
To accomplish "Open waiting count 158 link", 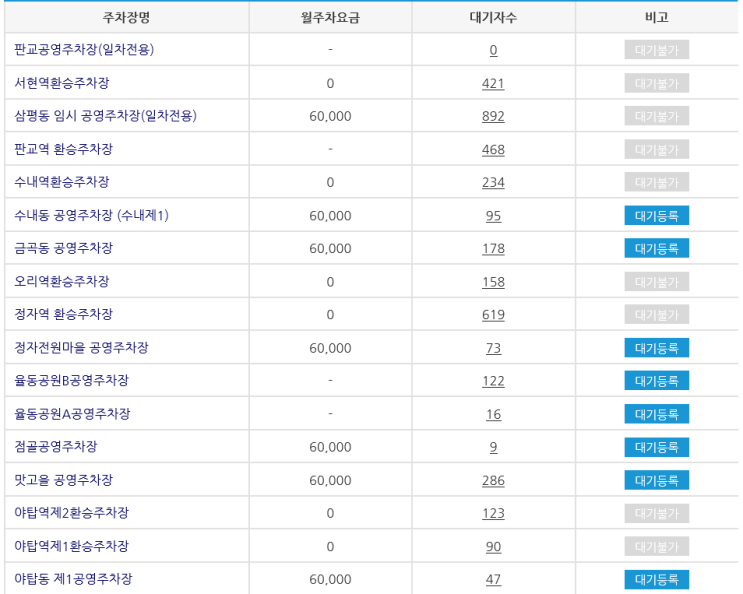I will coord(493,282).
